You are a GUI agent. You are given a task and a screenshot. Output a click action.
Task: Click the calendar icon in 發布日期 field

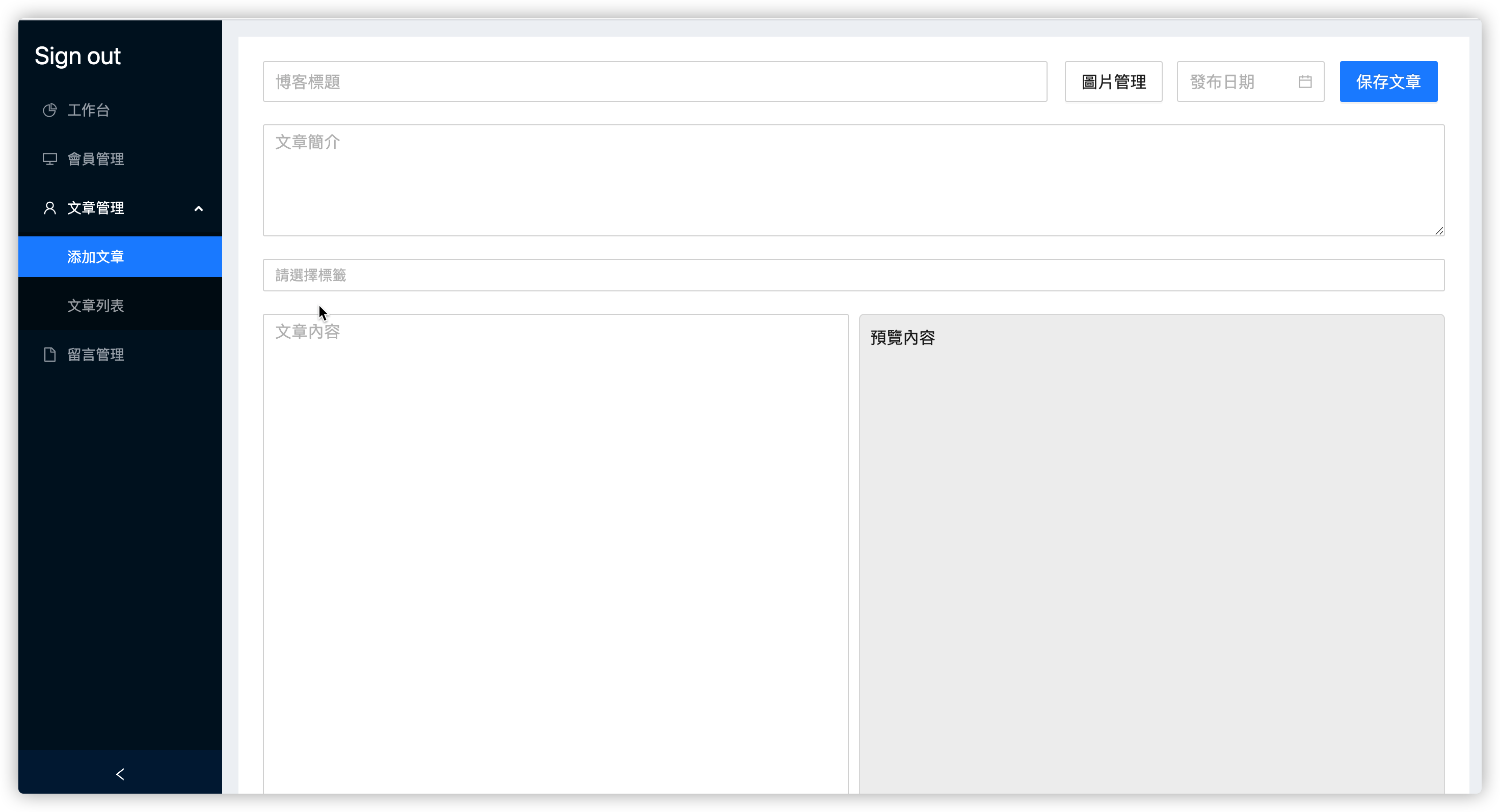[1305, 82]
